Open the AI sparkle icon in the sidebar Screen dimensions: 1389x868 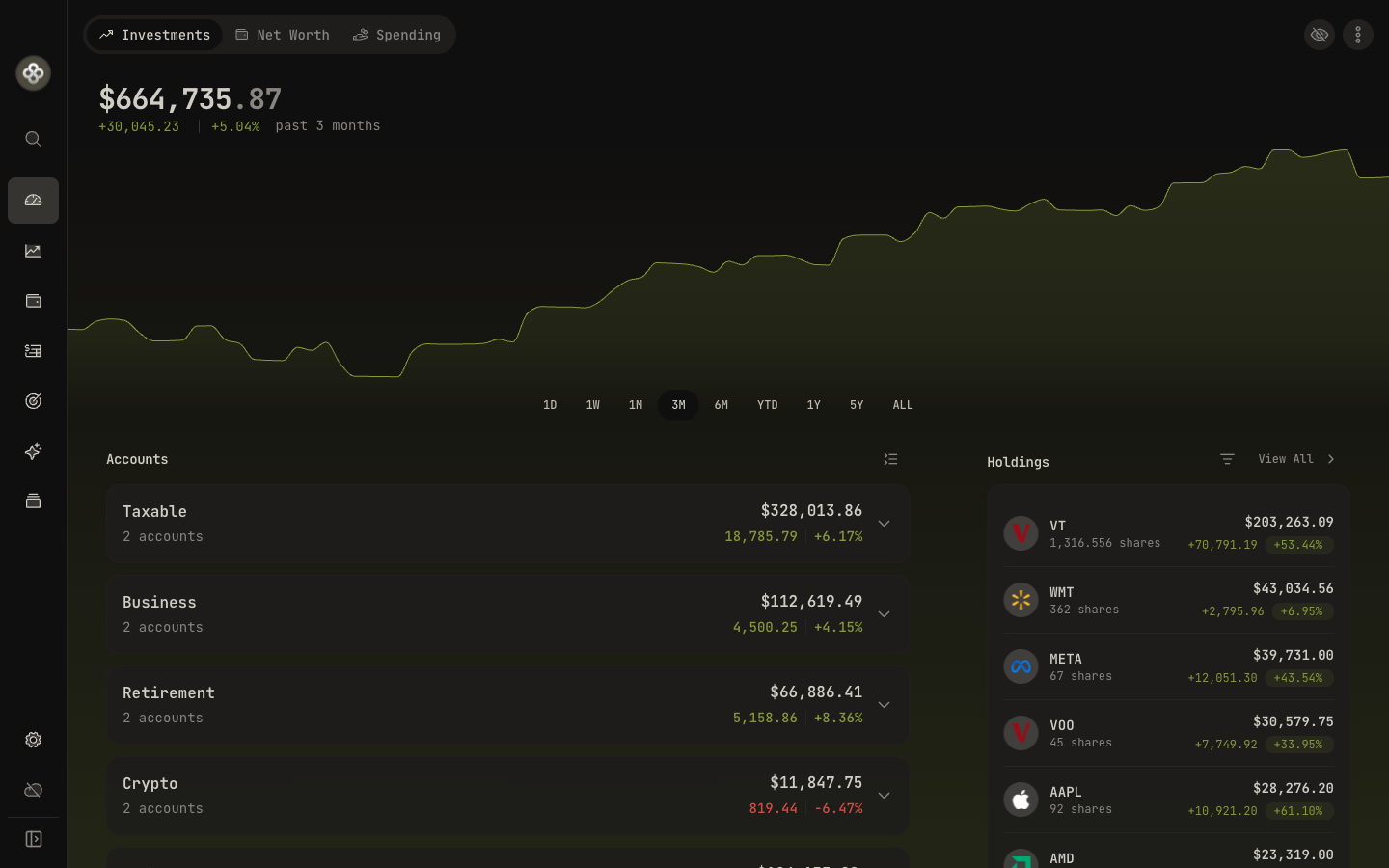tap(33, 451)
